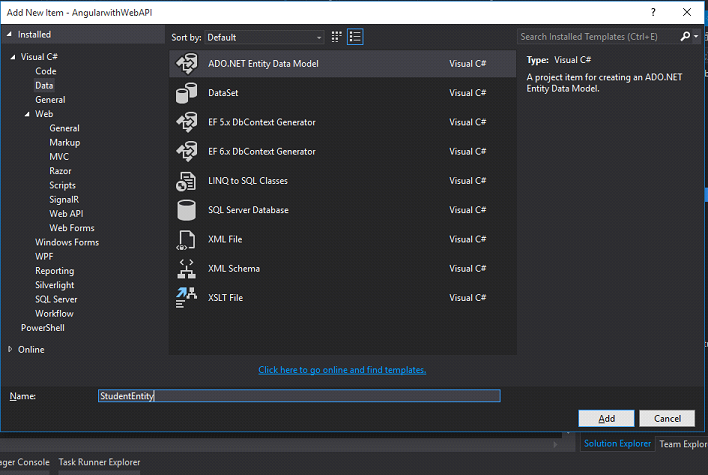
Task: Select the LINQ to SQL Classes icon
Action: point(186,181)
